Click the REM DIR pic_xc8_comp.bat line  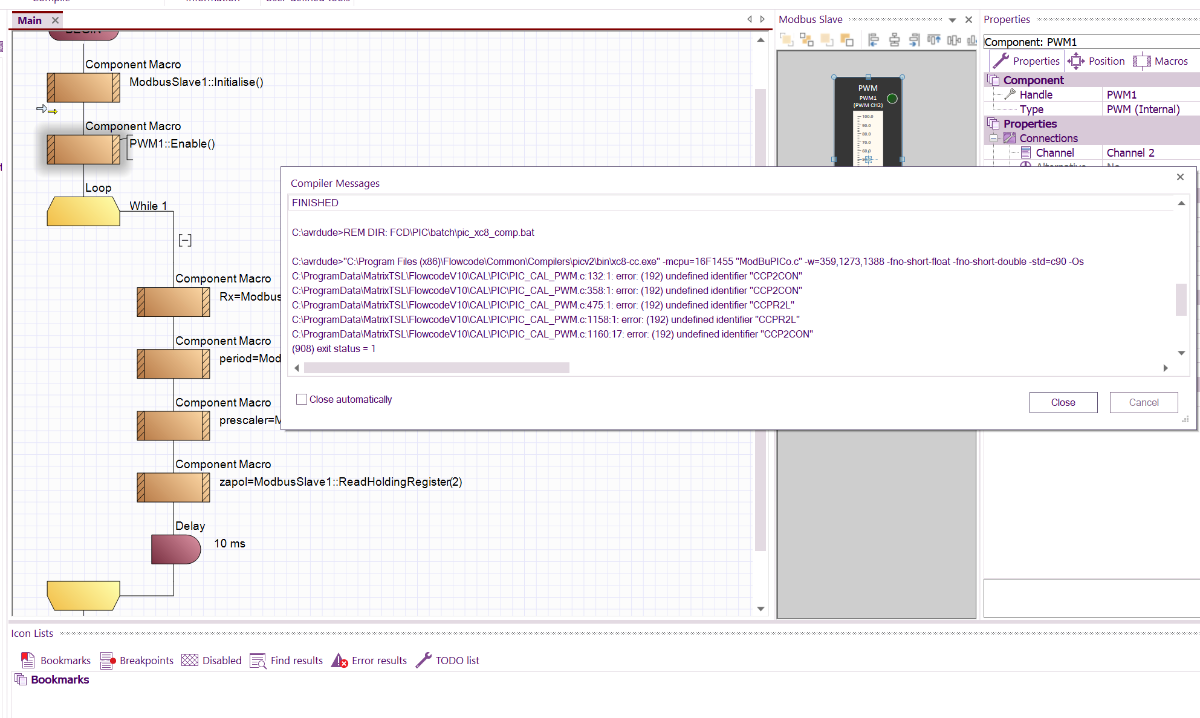click(413, 232)
